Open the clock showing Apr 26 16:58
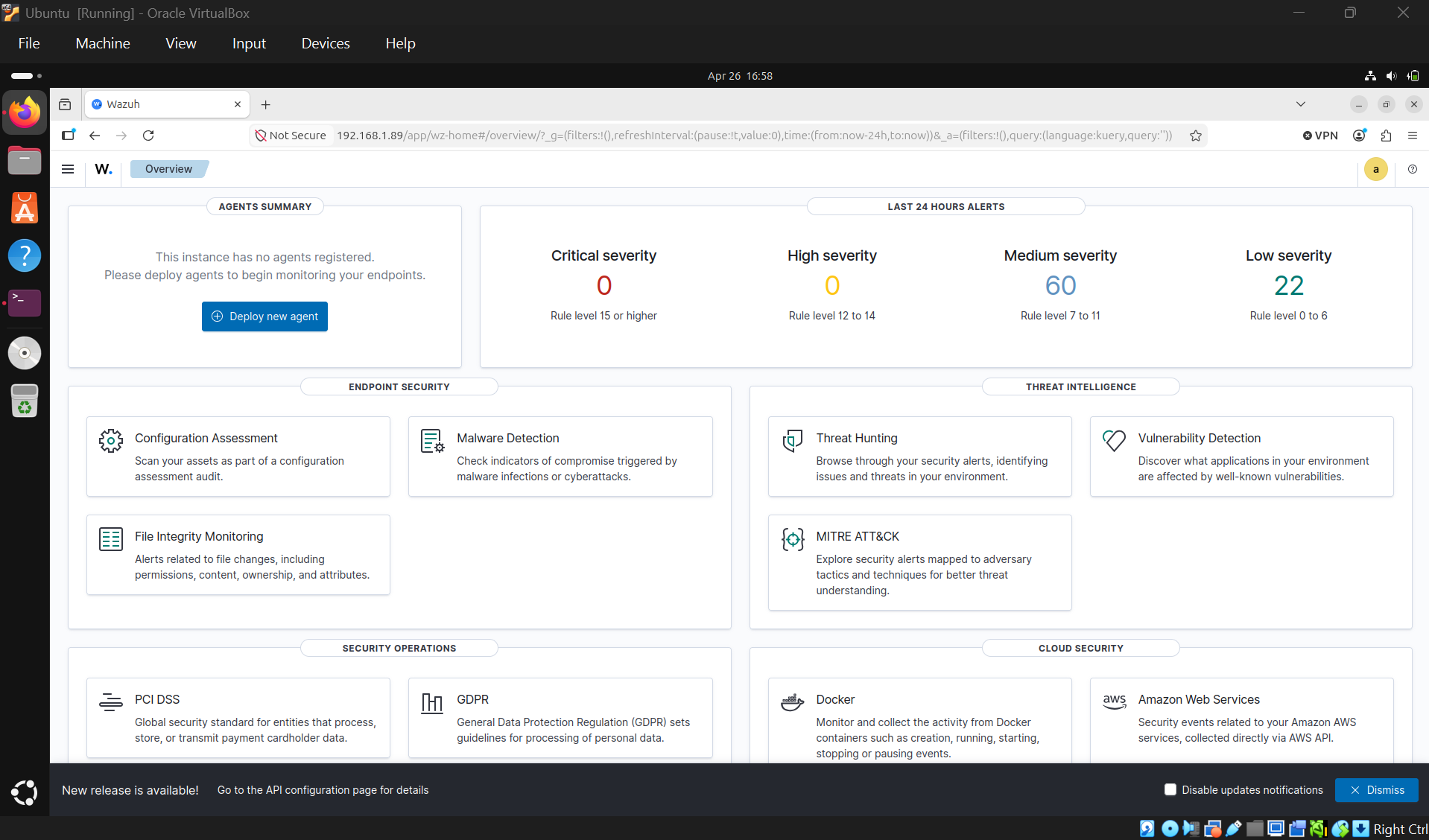Image resolution: width=1429 pixels, height=840 pixels. 740,76
